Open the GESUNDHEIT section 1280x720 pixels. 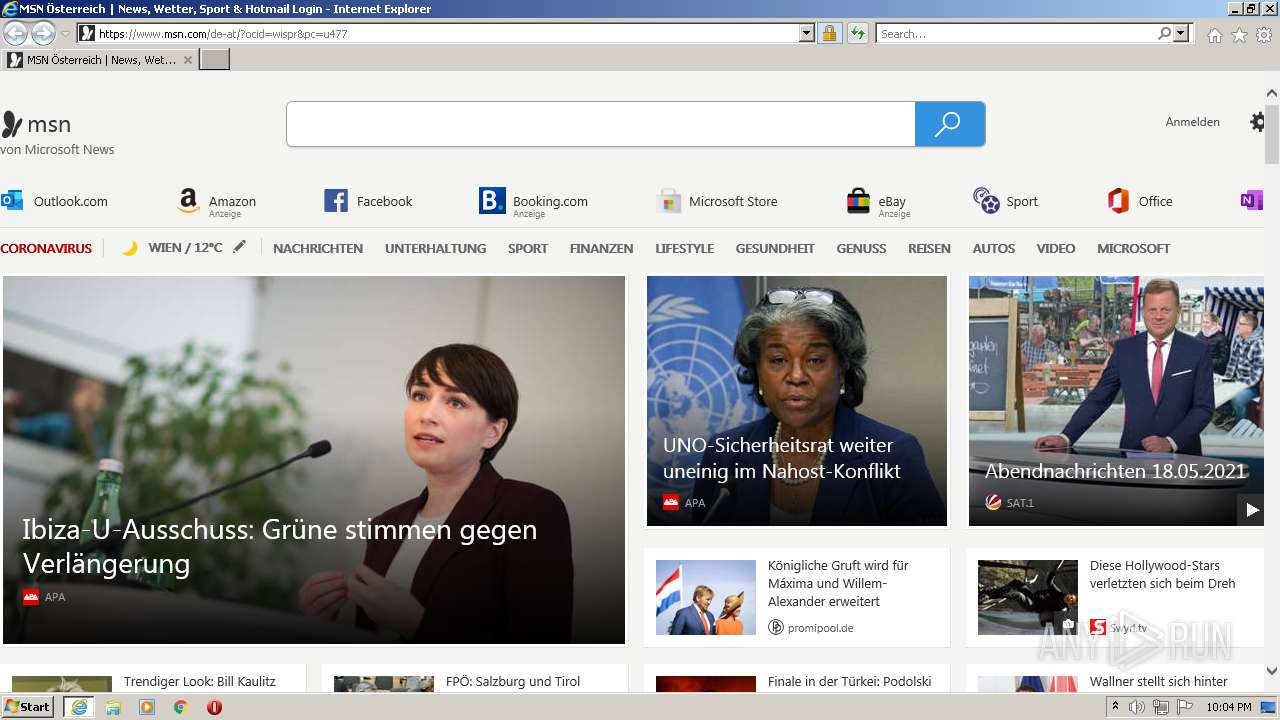tap(775, 248)
